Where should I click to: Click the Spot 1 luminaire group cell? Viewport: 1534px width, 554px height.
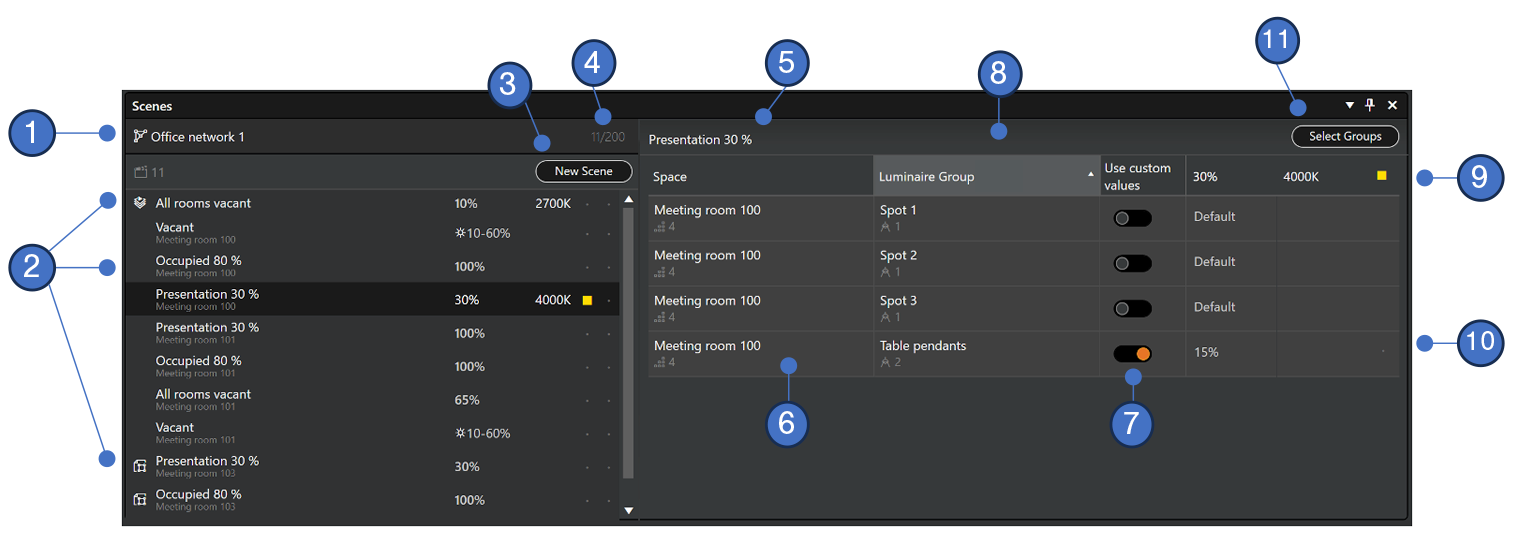pyautogui.click(x=986, y=218)
